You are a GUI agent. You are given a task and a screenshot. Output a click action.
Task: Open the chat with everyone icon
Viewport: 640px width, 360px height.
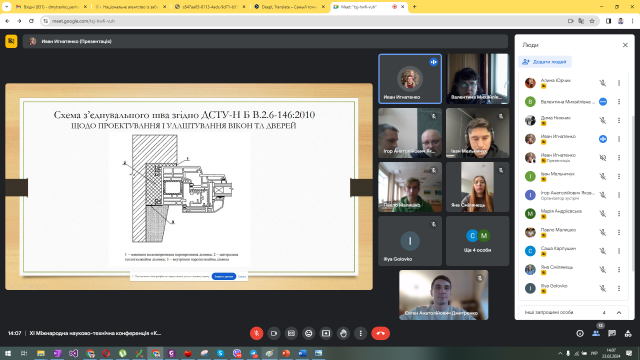click(x=611, y=333)
